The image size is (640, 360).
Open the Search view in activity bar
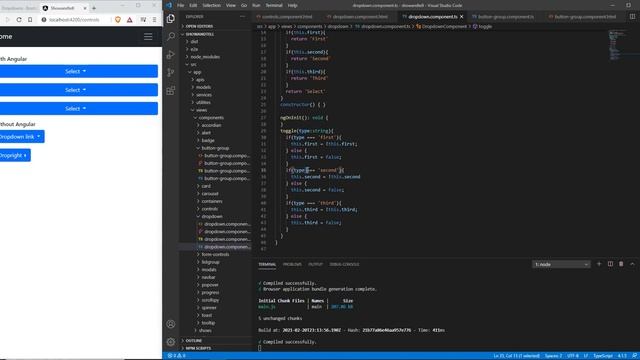171,36
